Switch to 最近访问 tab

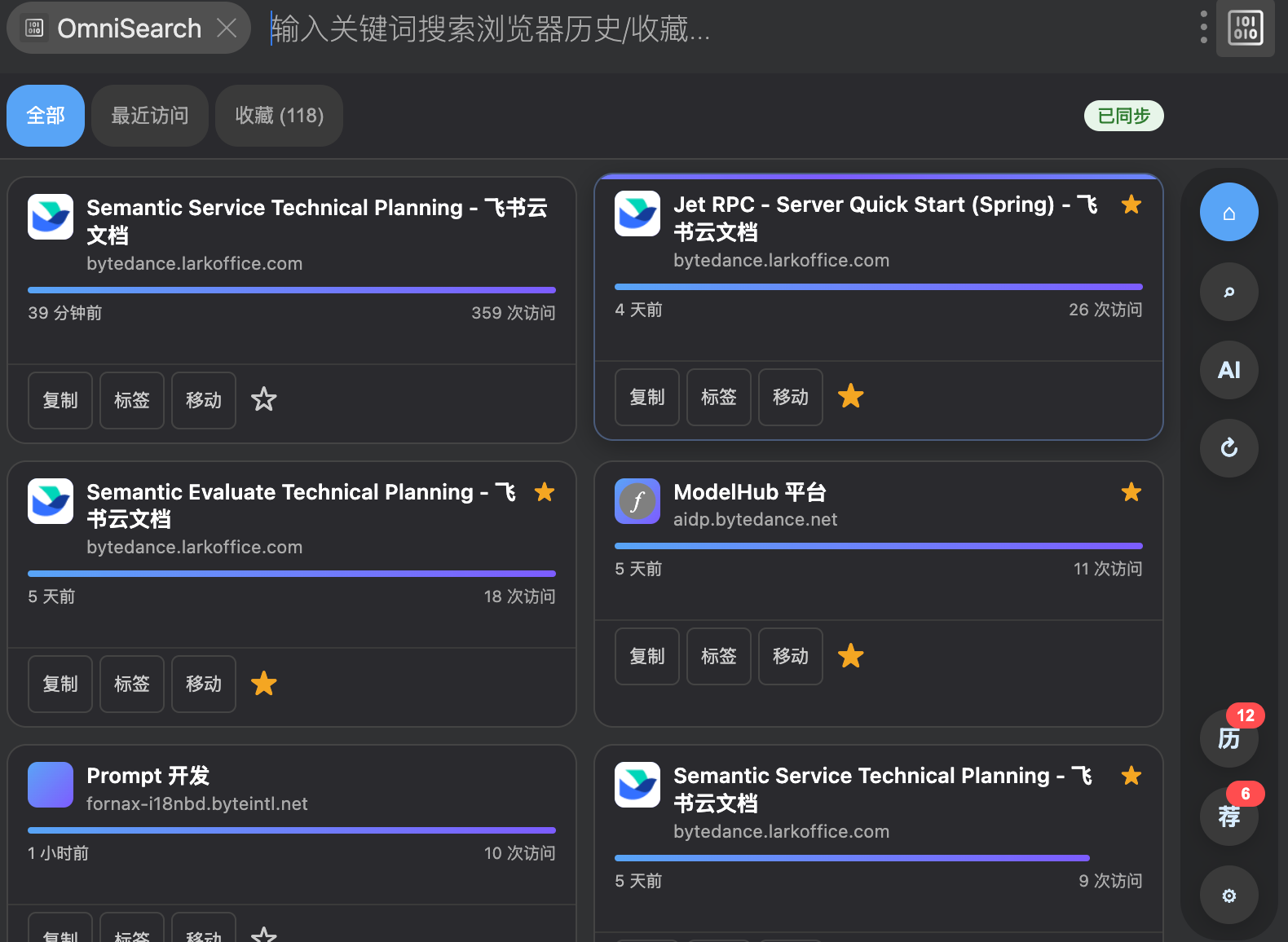point(150,116)
